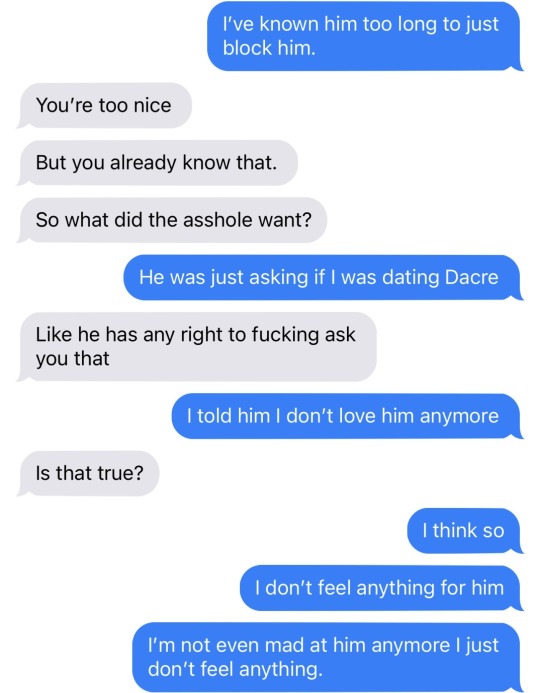Click the word "anymore" in love message
The height and width of the screenshot is (693, 540).
tap(459, 417)
